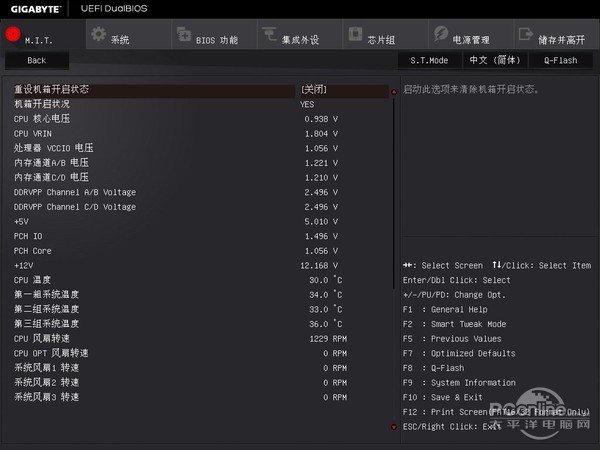Switch to 储存并离开 tab
This screenshot has height=450, width=600.
coord(557,34)
